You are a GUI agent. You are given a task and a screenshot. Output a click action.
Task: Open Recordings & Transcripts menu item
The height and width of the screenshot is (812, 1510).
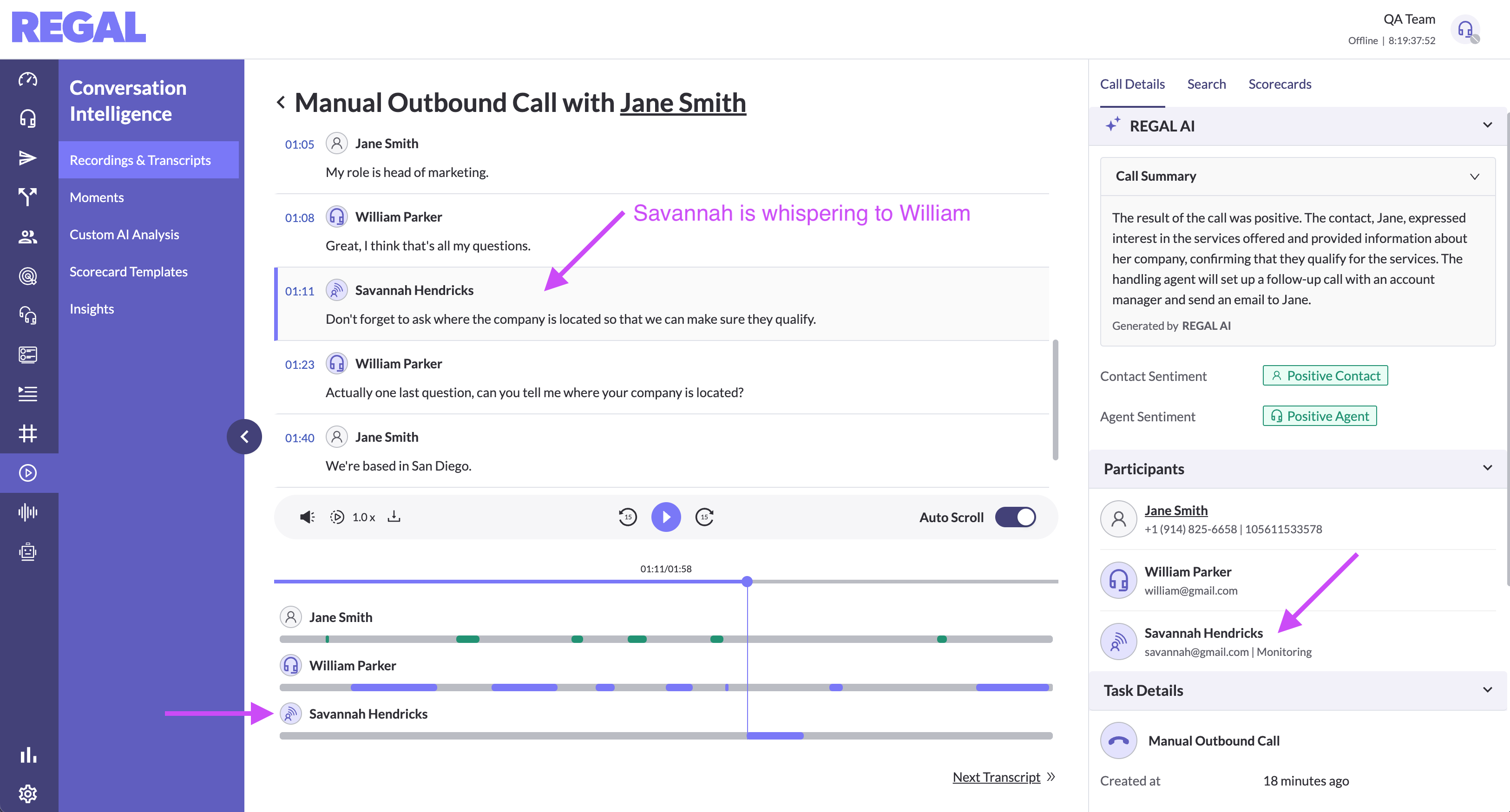point(148,160)
